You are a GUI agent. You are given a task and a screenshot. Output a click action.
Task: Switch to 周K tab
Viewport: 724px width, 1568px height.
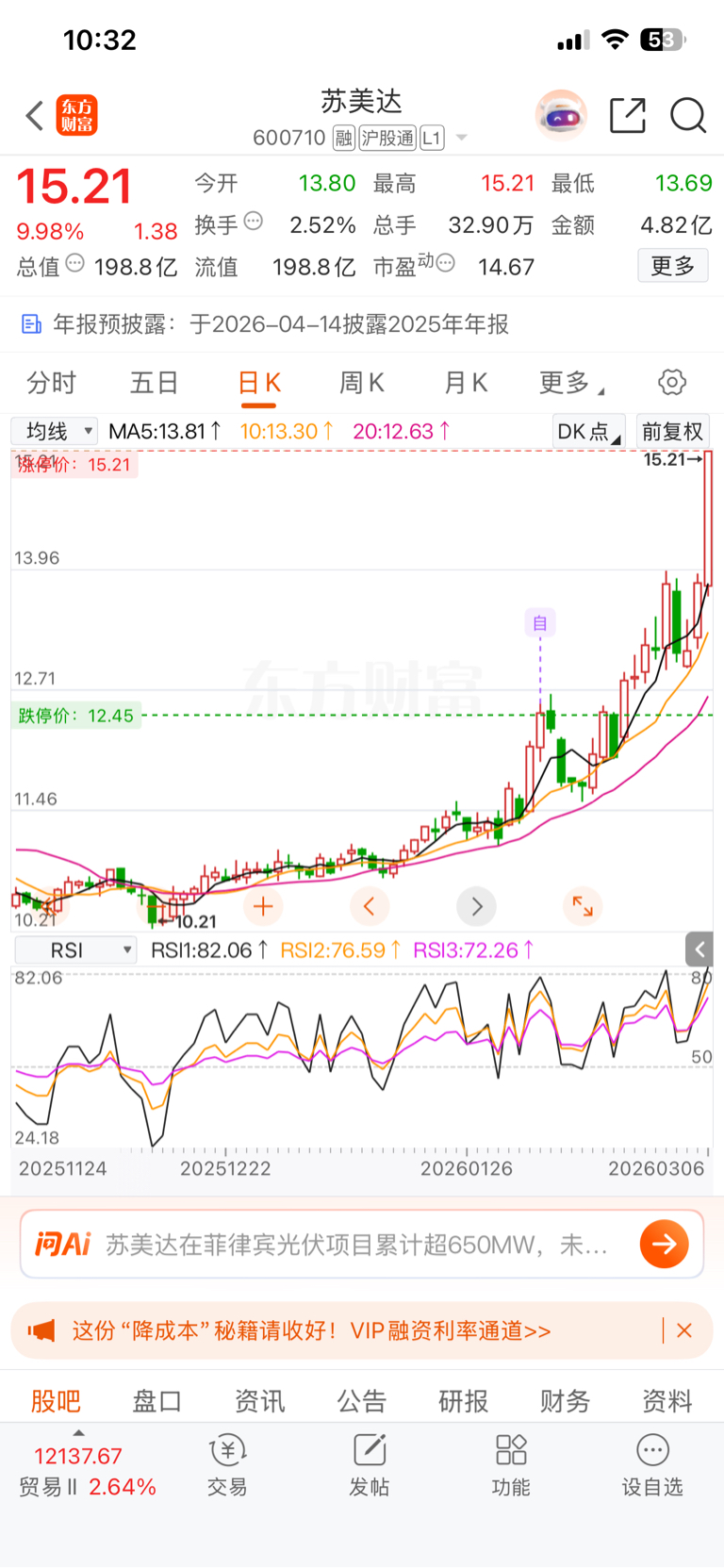click(x=362, y=383)
